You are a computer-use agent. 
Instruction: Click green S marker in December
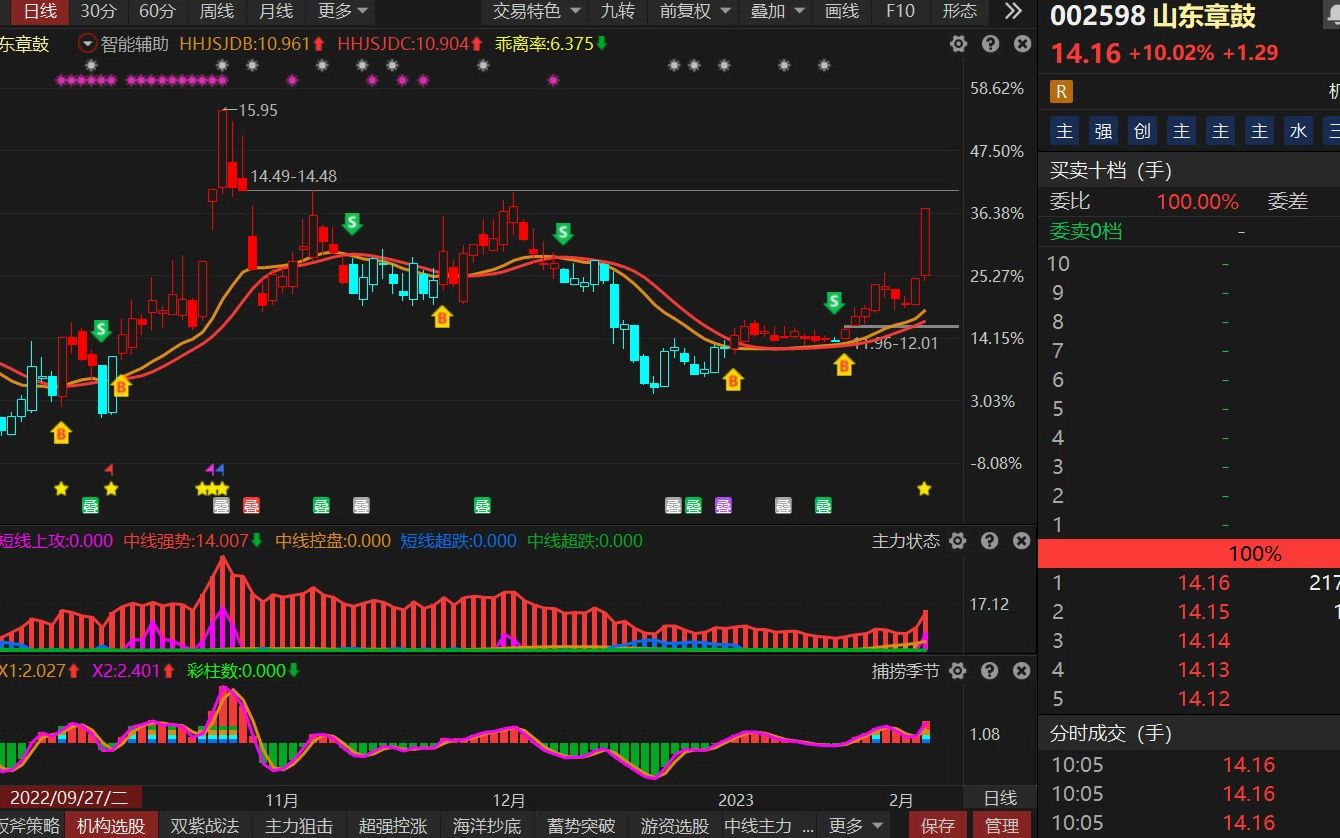pyautogui.click(x=563, y=233)
